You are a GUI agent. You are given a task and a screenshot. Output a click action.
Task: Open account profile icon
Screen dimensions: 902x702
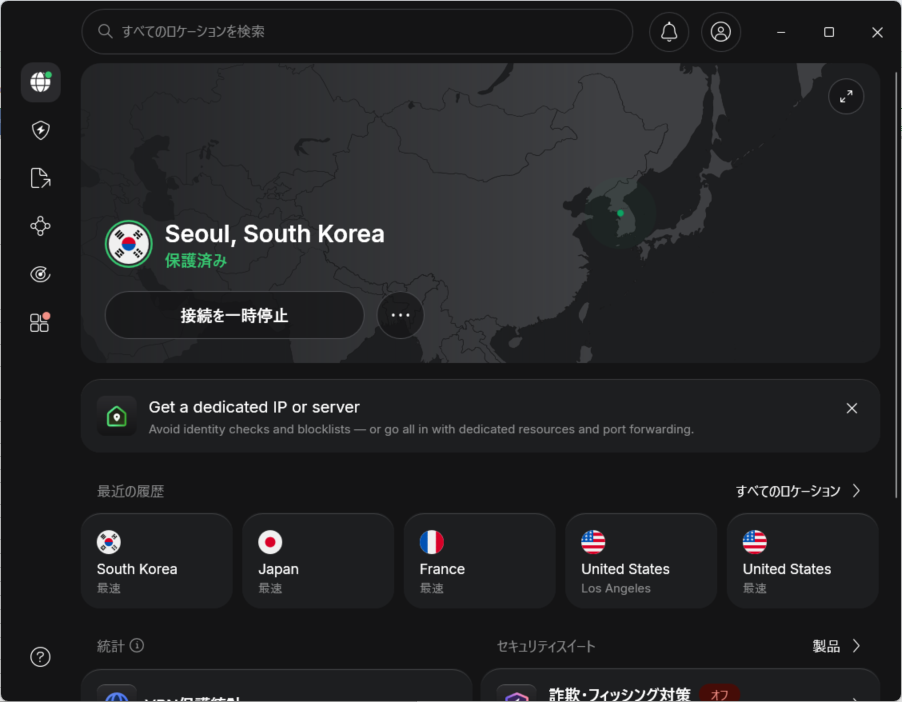pos(721,32)
